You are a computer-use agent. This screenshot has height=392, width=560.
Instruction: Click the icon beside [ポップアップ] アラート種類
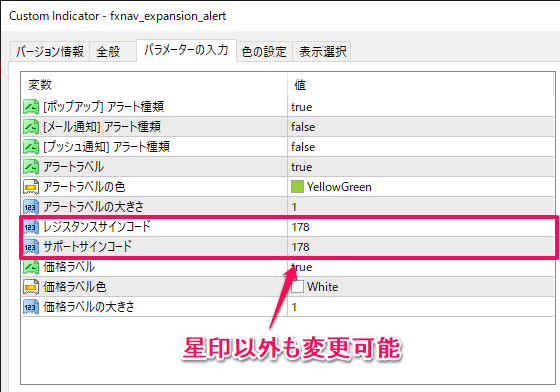coord(31,107)
